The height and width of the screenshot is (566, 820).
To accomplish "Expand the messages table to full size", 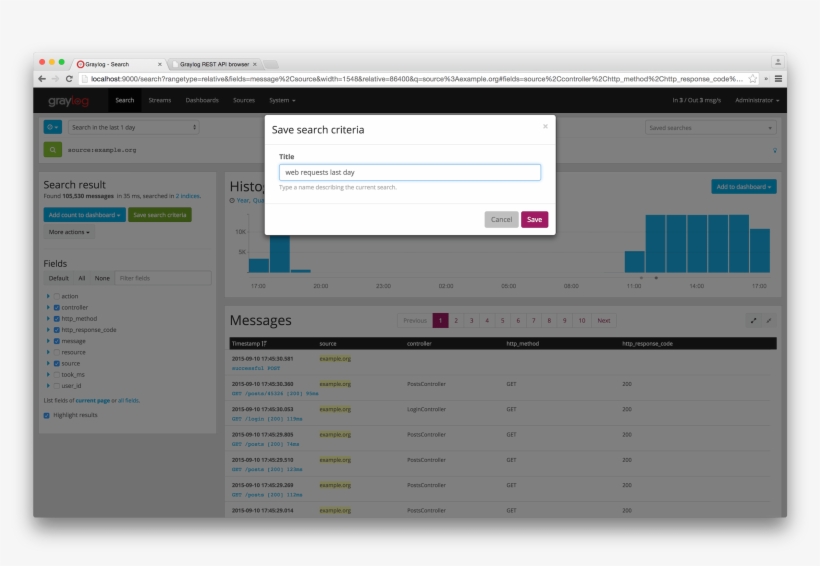I will point(753,320).
